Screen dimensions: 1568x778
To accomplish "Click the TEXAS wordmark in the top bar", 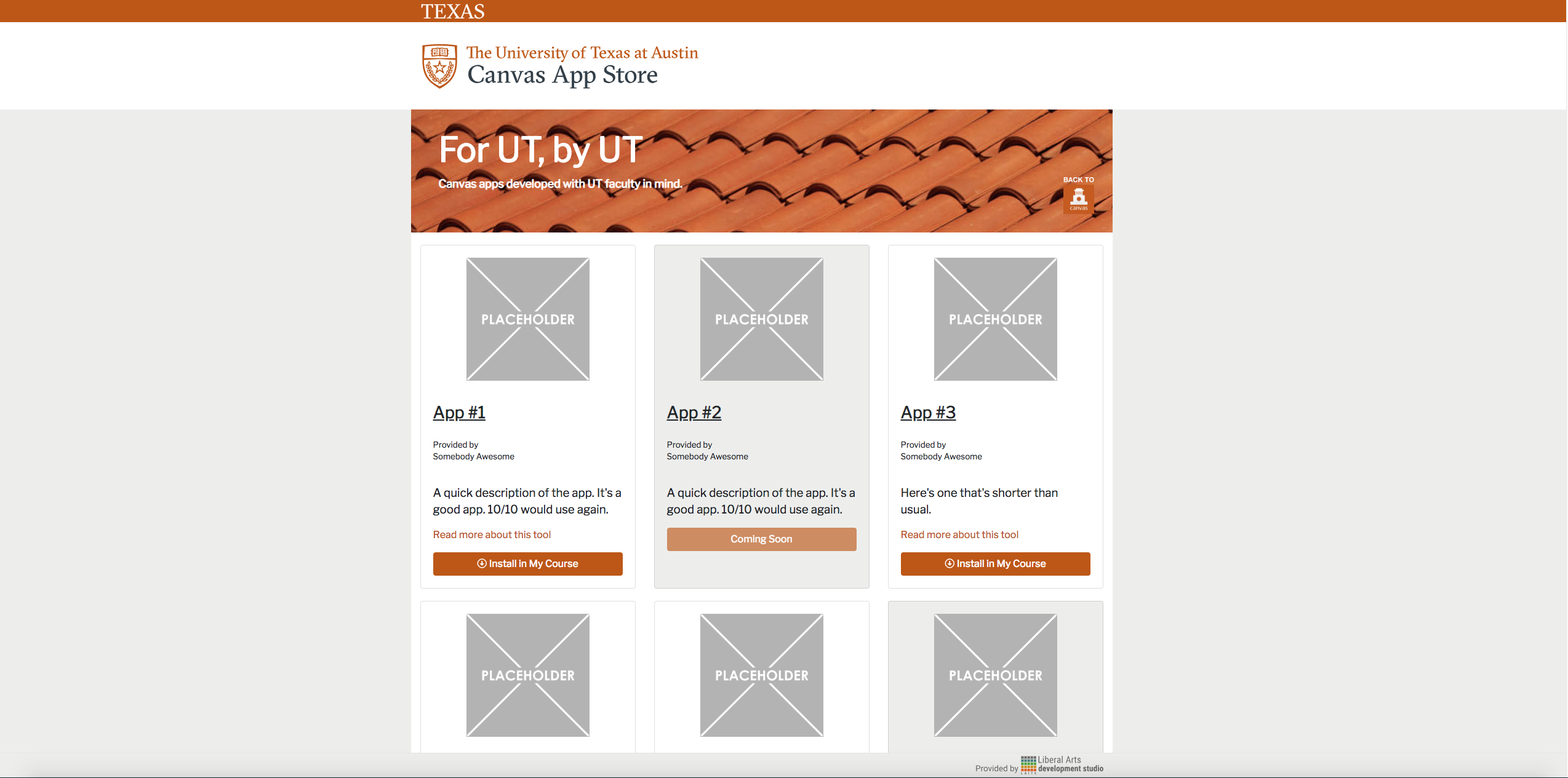I will point(453,12).
